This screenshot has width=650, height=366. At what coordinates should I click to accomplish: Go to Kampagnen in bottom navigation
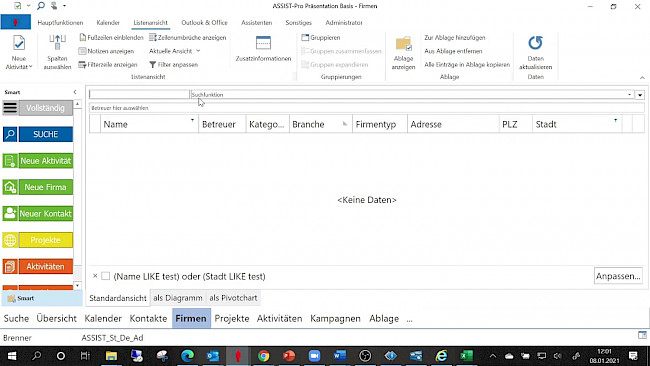point(335,318)
